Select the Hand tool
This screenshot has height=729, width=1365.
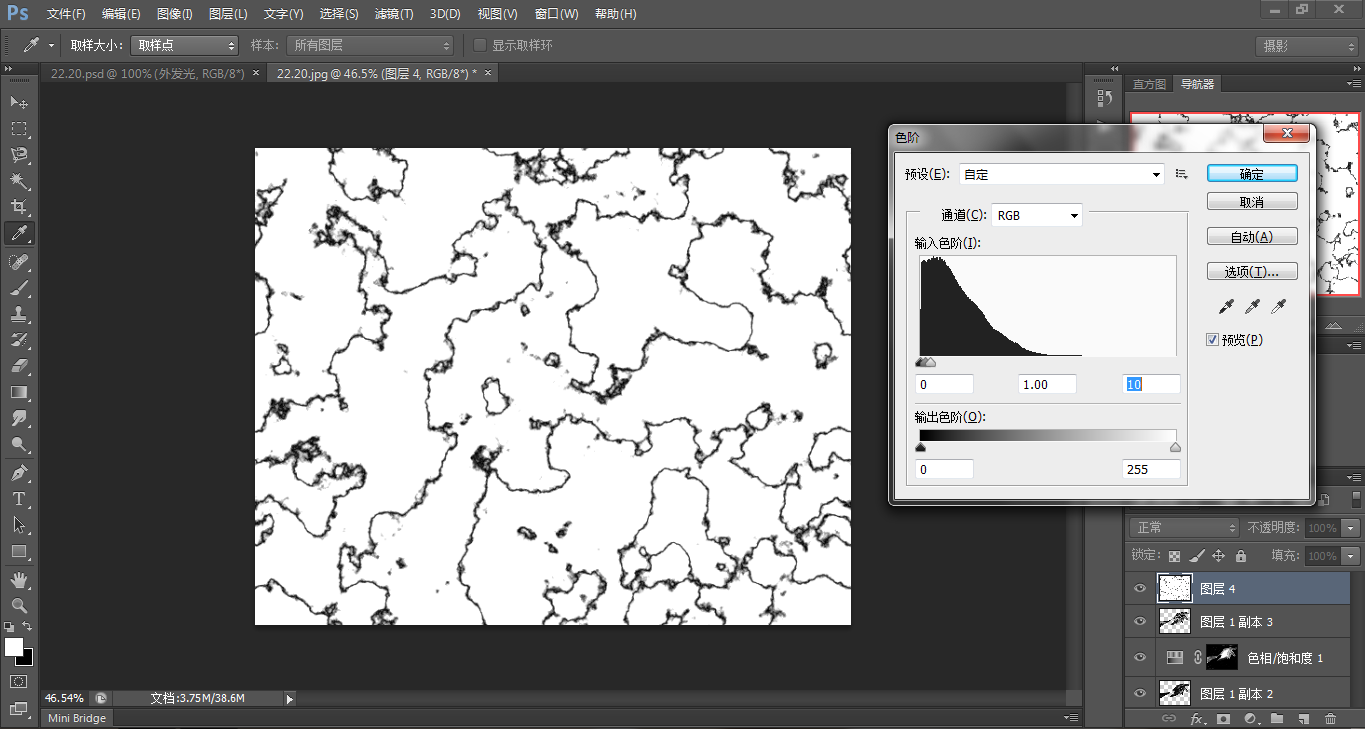pos(19,580)
